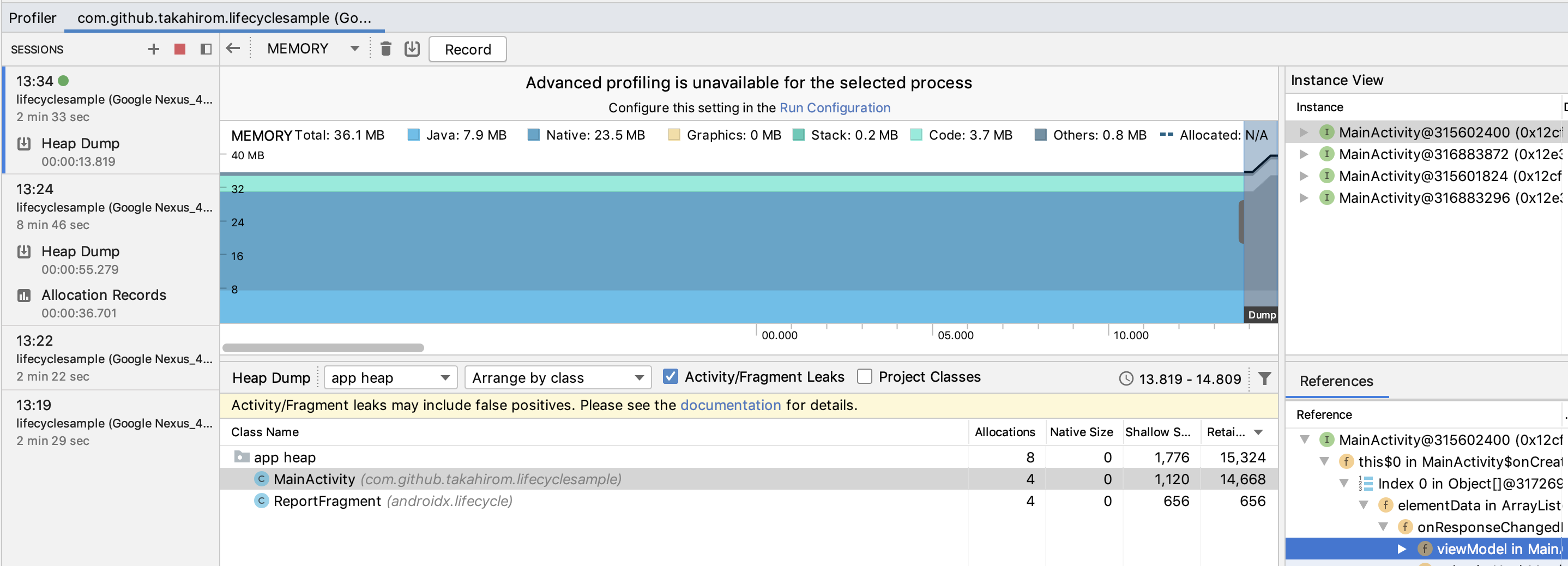The width and height of the screenshot is (1568, 566).
Task: Collapse the sessions panel
Action: click(206, 49)
